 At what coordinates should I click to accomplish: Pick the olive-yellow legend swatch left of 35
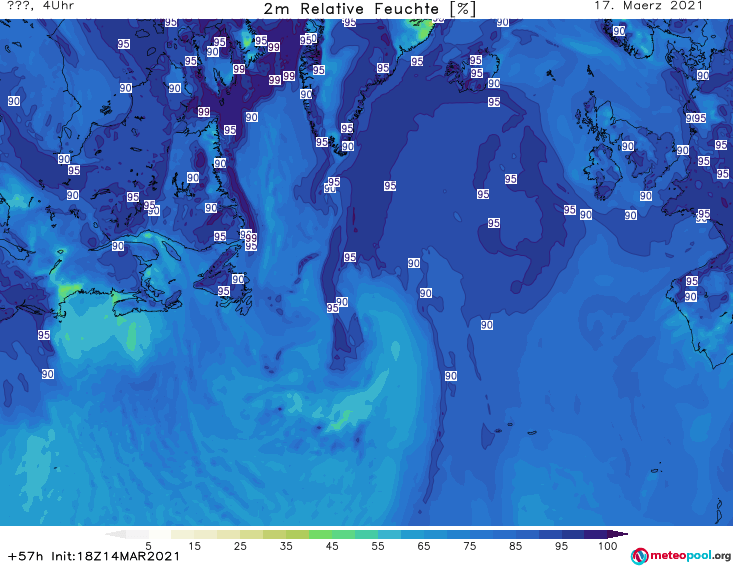pyautogui.click(x=274, y=534)
